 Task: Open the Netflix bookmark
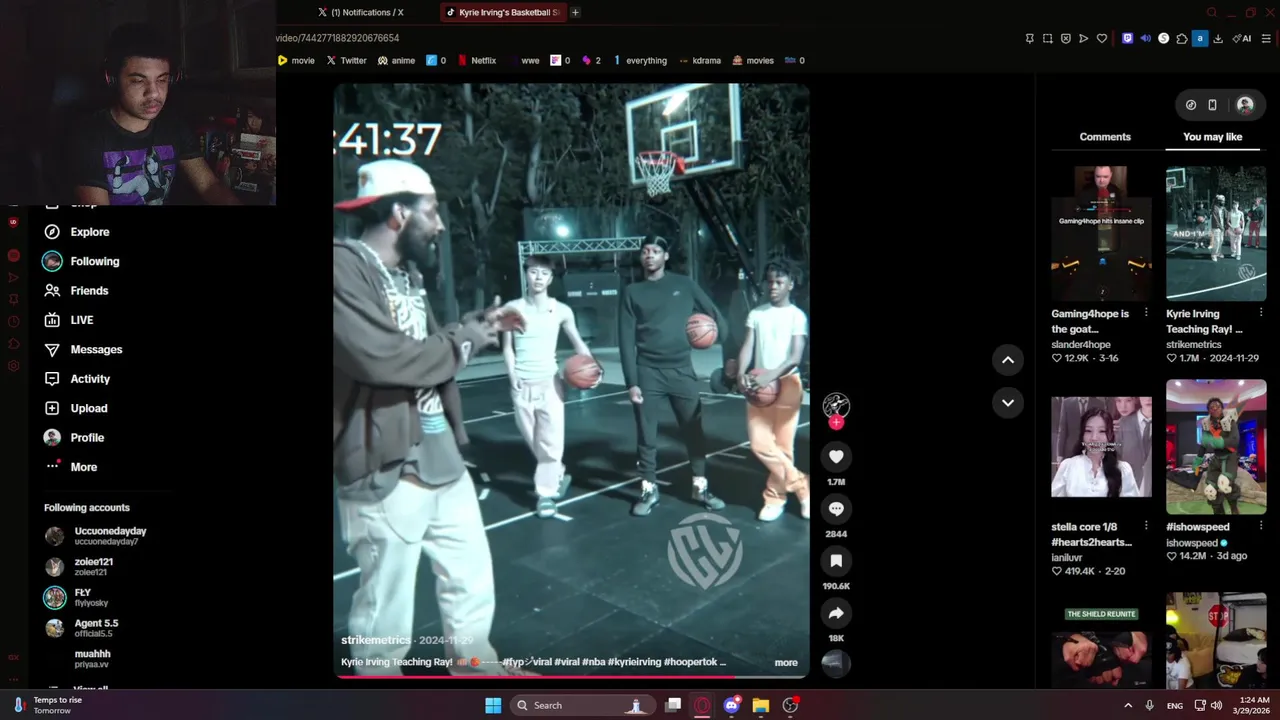coord(476,60)
